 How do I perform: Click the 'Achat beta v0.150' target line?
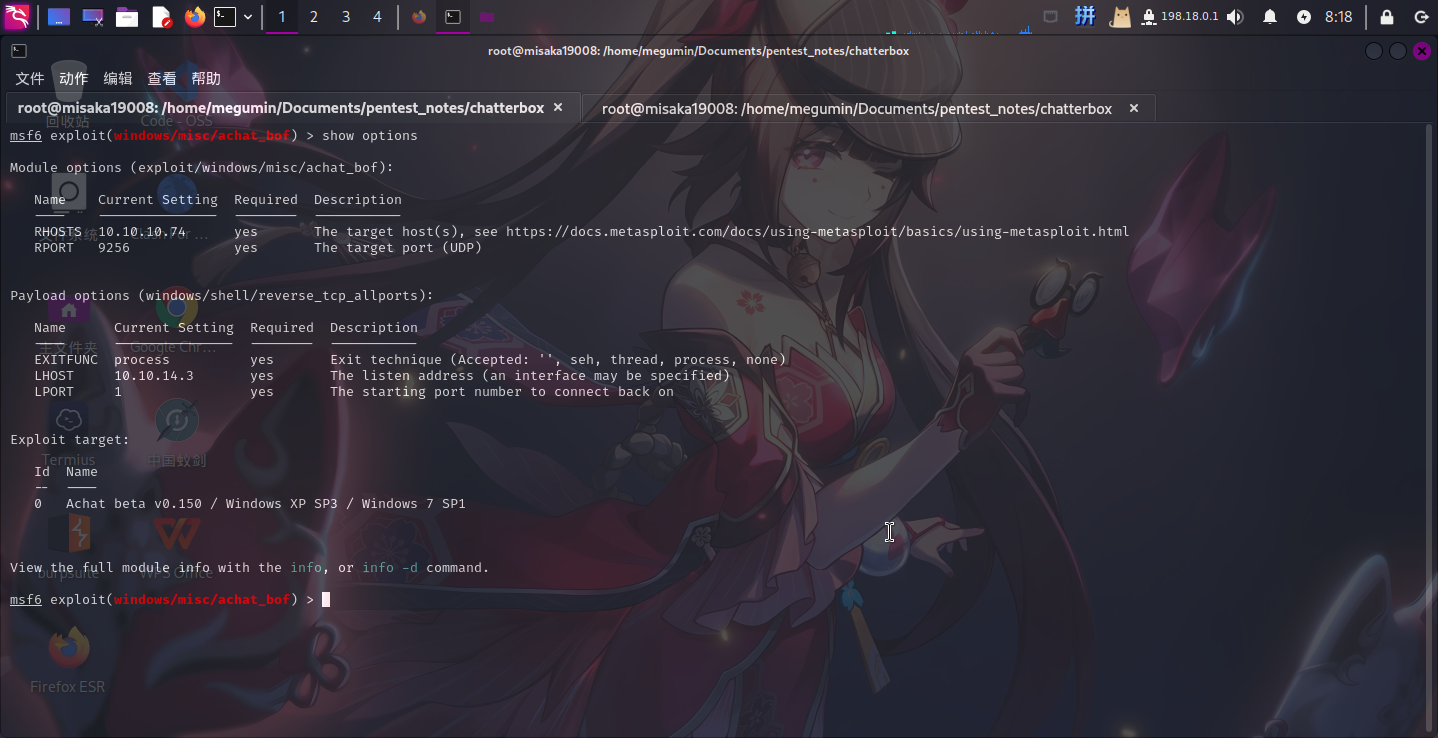(266, 504)
